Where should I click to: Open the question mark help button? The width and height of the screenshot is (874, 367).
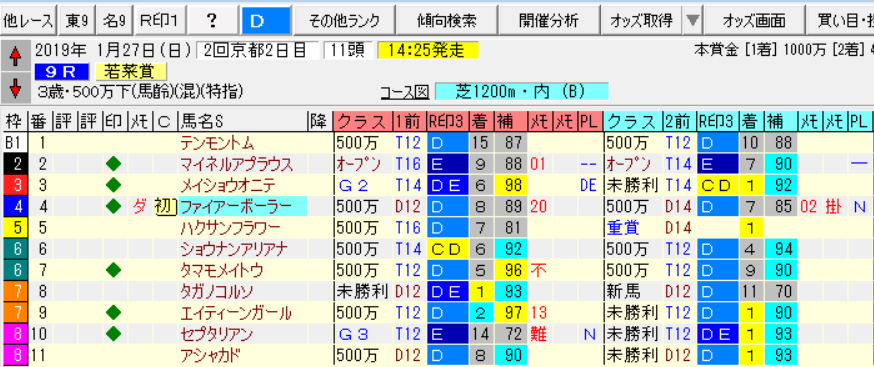click(211, 21)
